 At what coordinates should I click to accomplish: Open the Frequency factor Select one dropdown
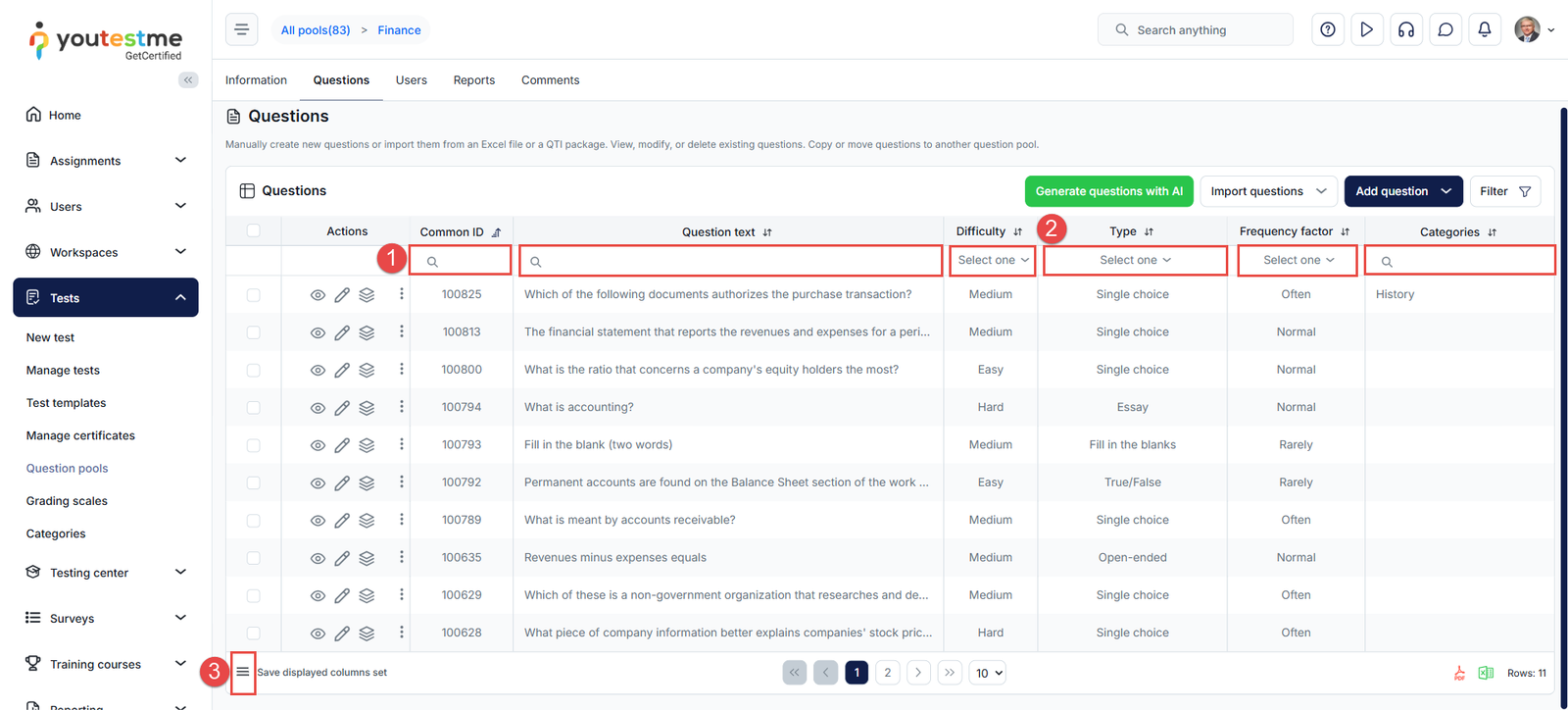(1298, 261)
